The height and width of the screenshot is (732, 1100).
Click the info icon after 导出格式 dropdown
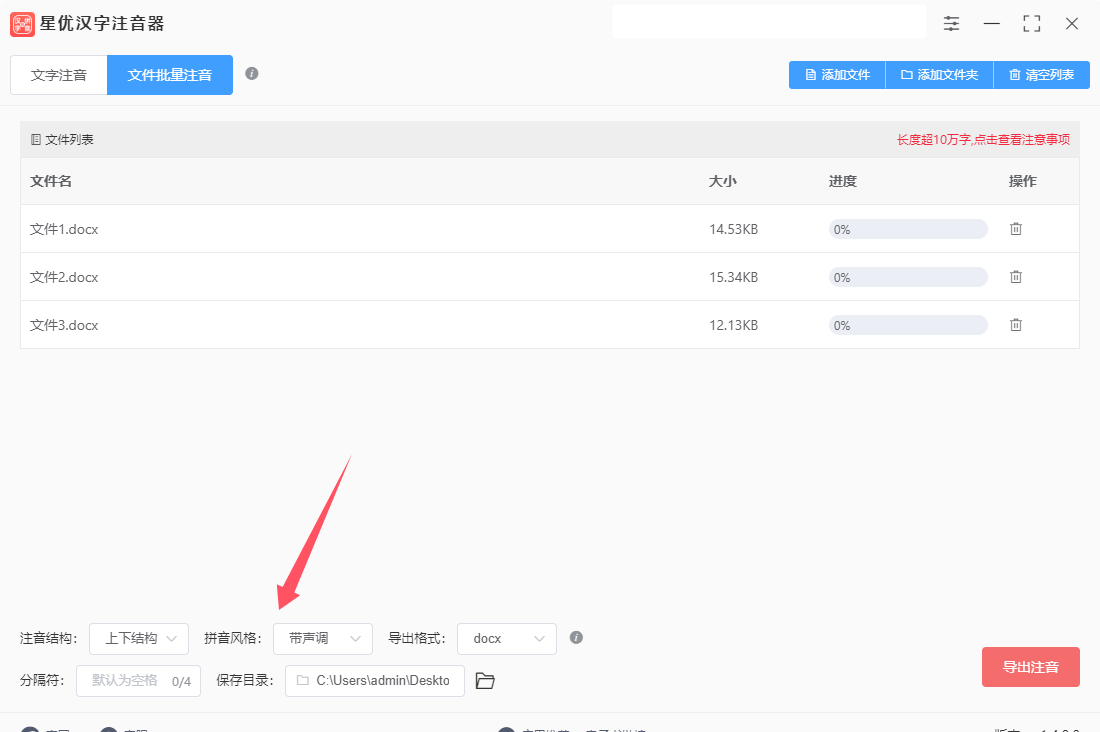576,638
